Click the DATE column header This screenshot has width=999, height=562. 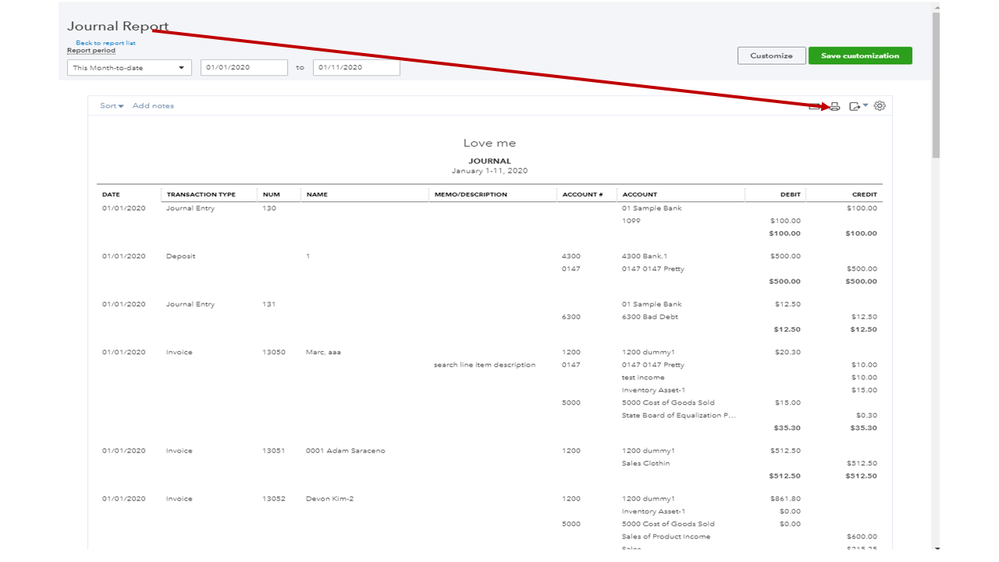click(x=111, y=194)
